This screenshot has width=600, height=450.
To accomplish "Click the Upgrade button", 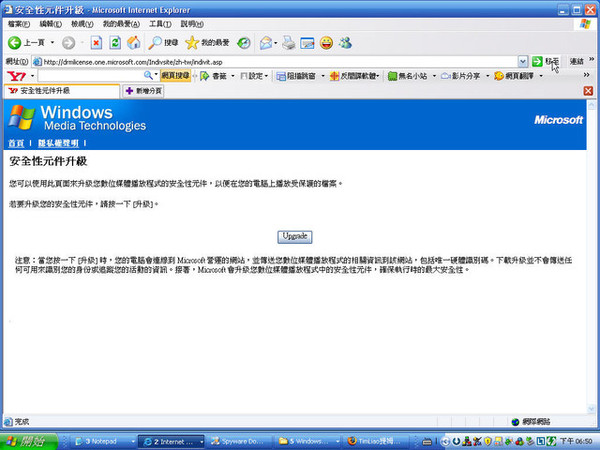I will coord(295,237).
